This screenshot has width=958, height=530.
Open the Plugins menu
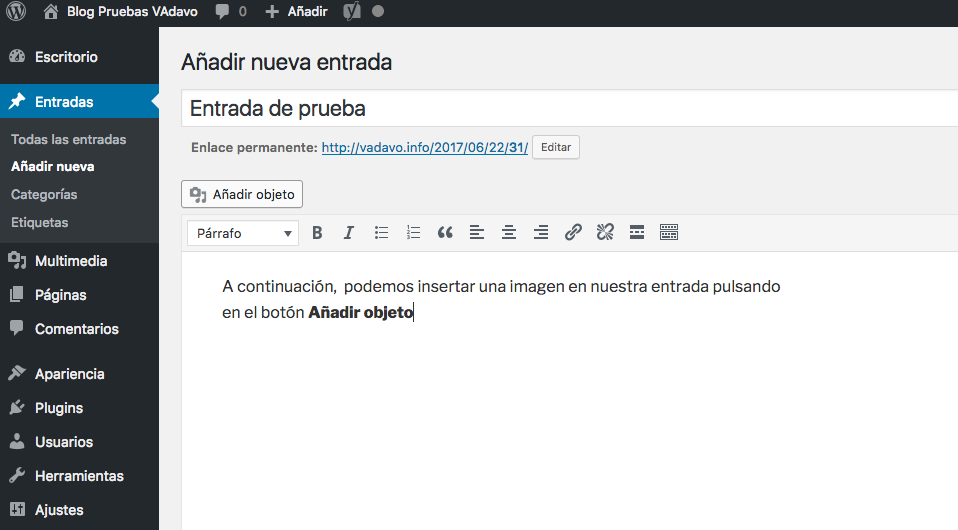tap(59, 408)
